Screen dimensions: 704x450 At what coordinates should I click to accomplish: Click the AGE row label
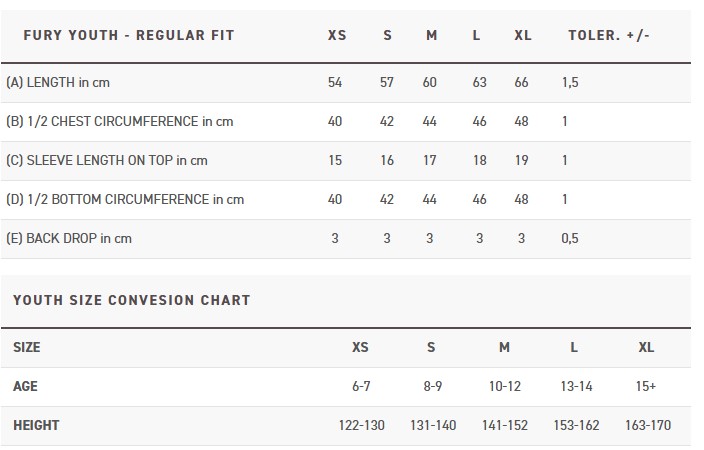tap(25, 386)
